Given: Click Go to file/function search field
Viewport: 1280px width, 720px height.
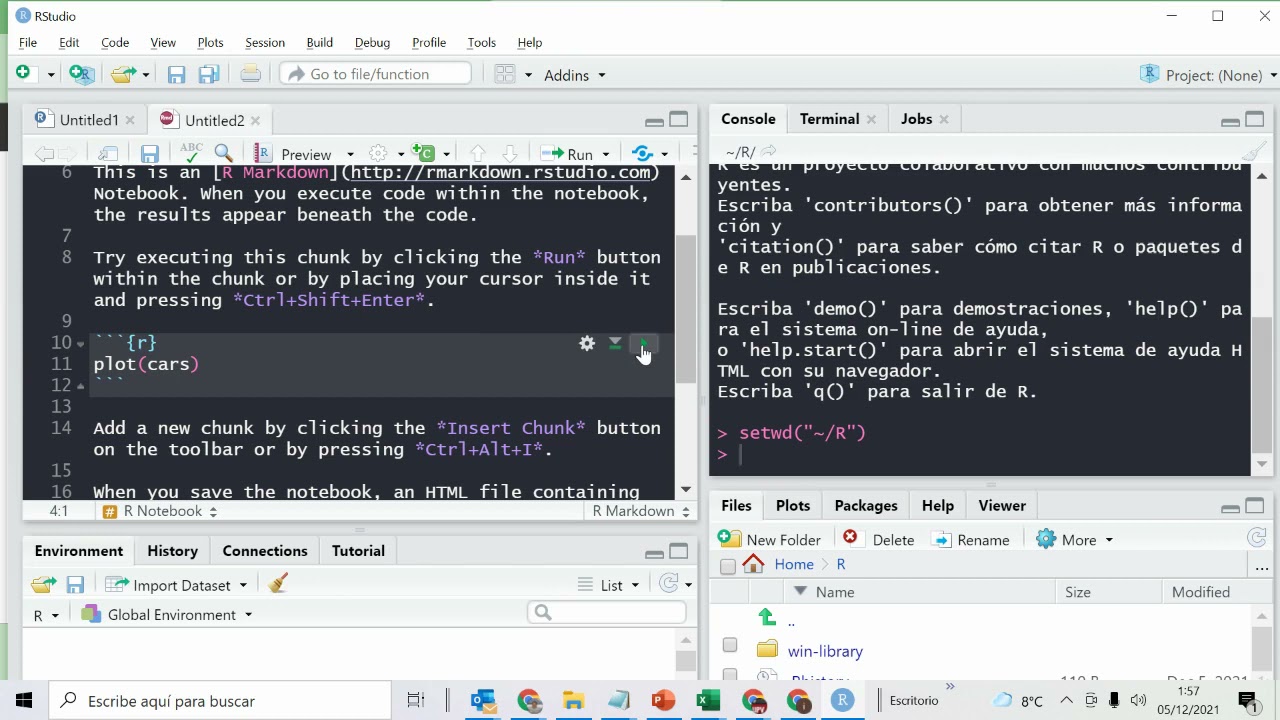Looking at the screenshot, I should pos(375,74).
